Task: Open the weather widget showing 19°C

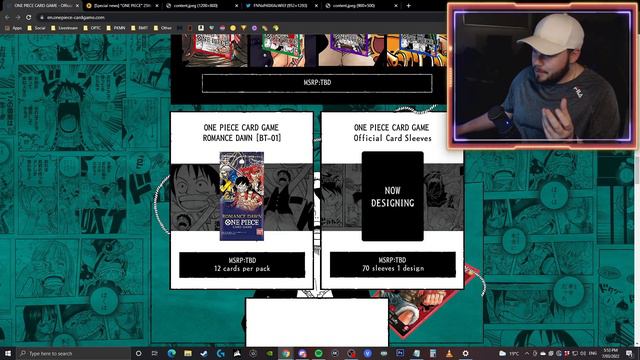Action: (x=509, y=353)
